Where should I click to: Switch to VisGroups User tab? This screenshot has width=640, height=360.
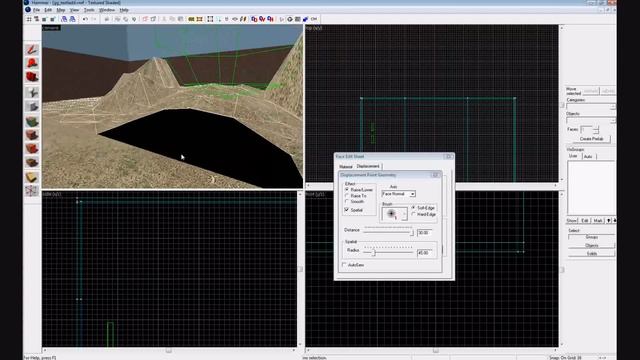(573, 156)
